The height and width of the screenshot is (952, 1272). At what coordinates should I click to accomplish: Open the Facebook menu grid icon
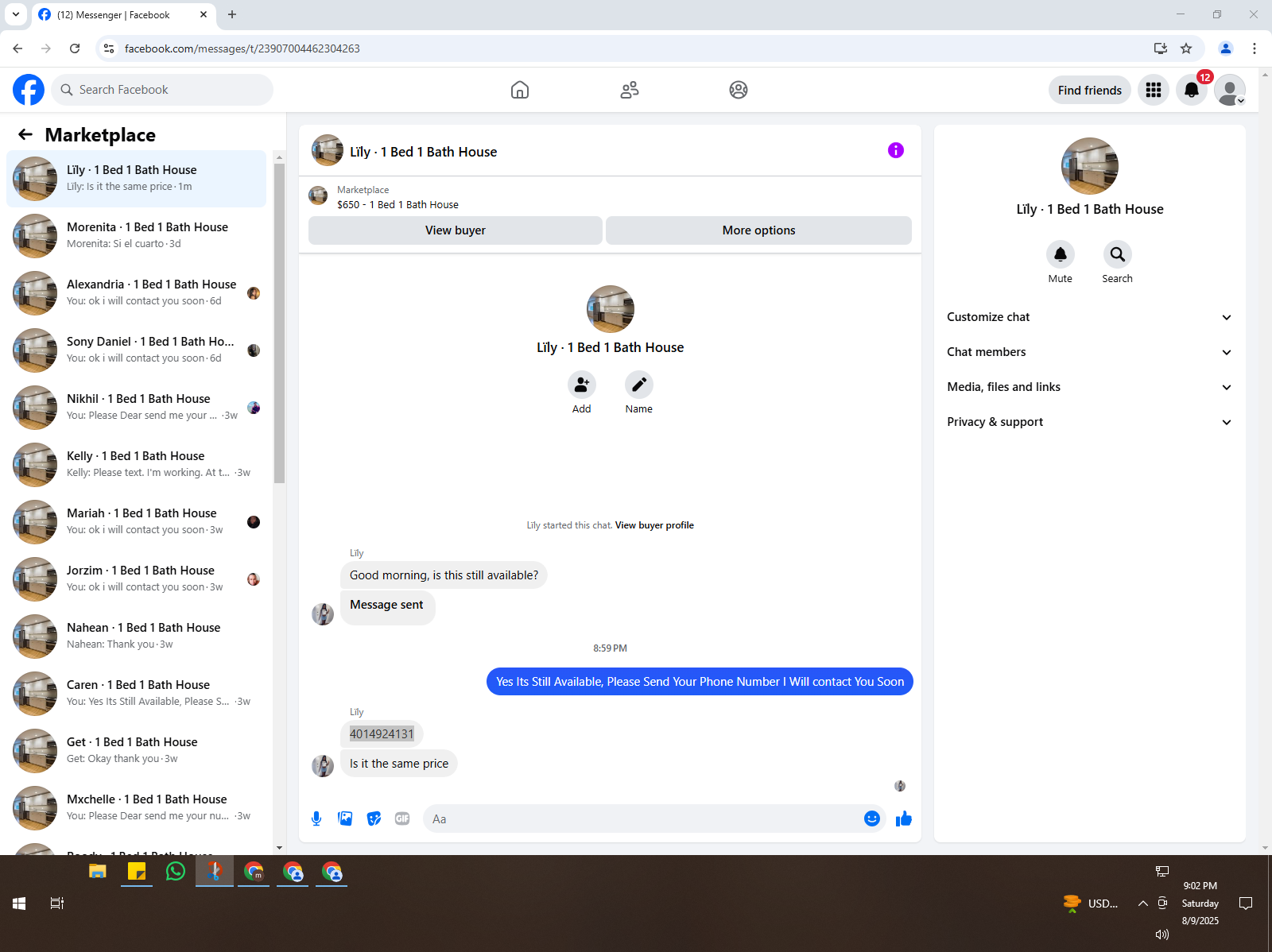point(1154,90)
